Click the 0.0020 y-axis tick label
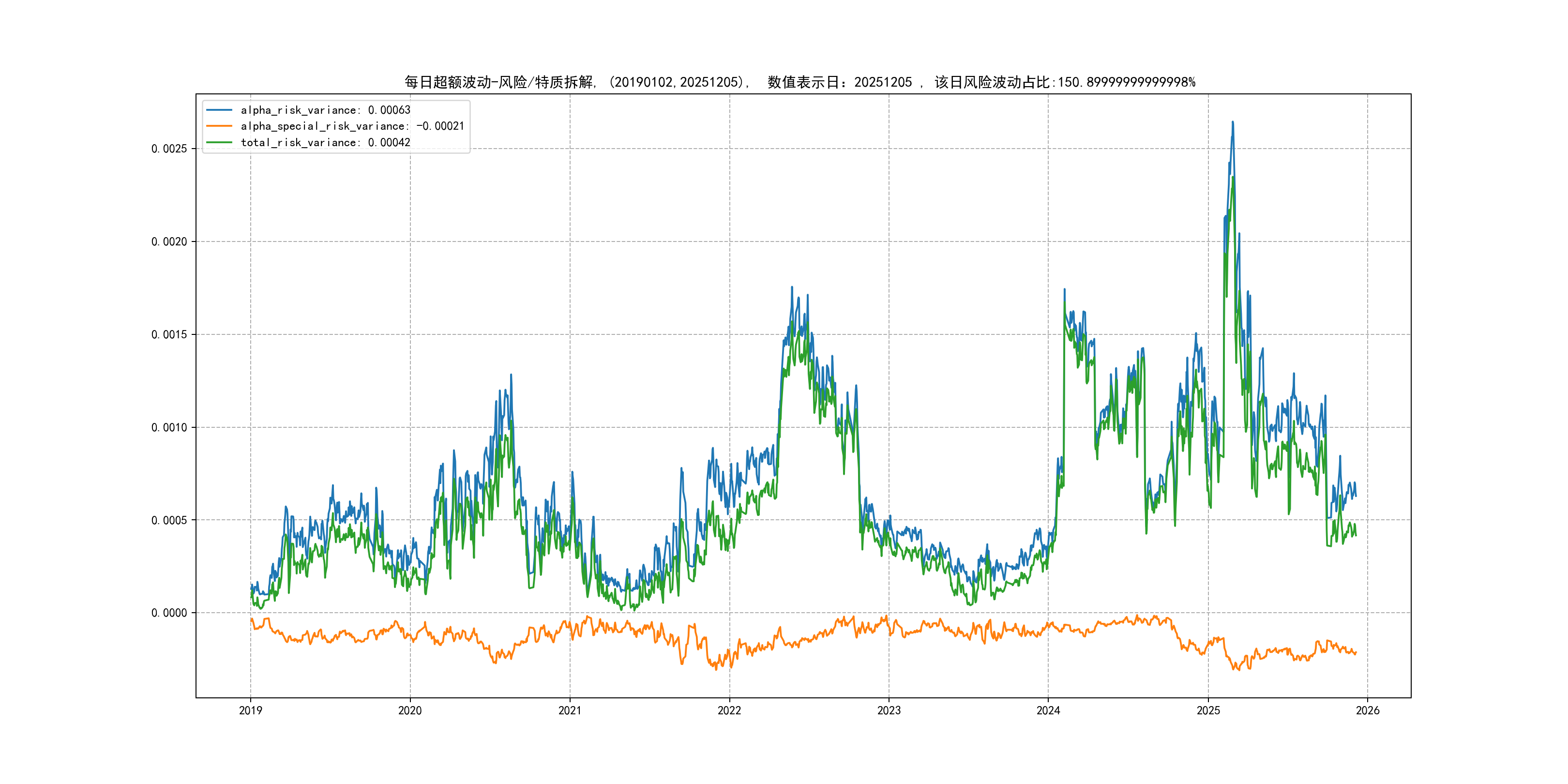 click(169, 241)
